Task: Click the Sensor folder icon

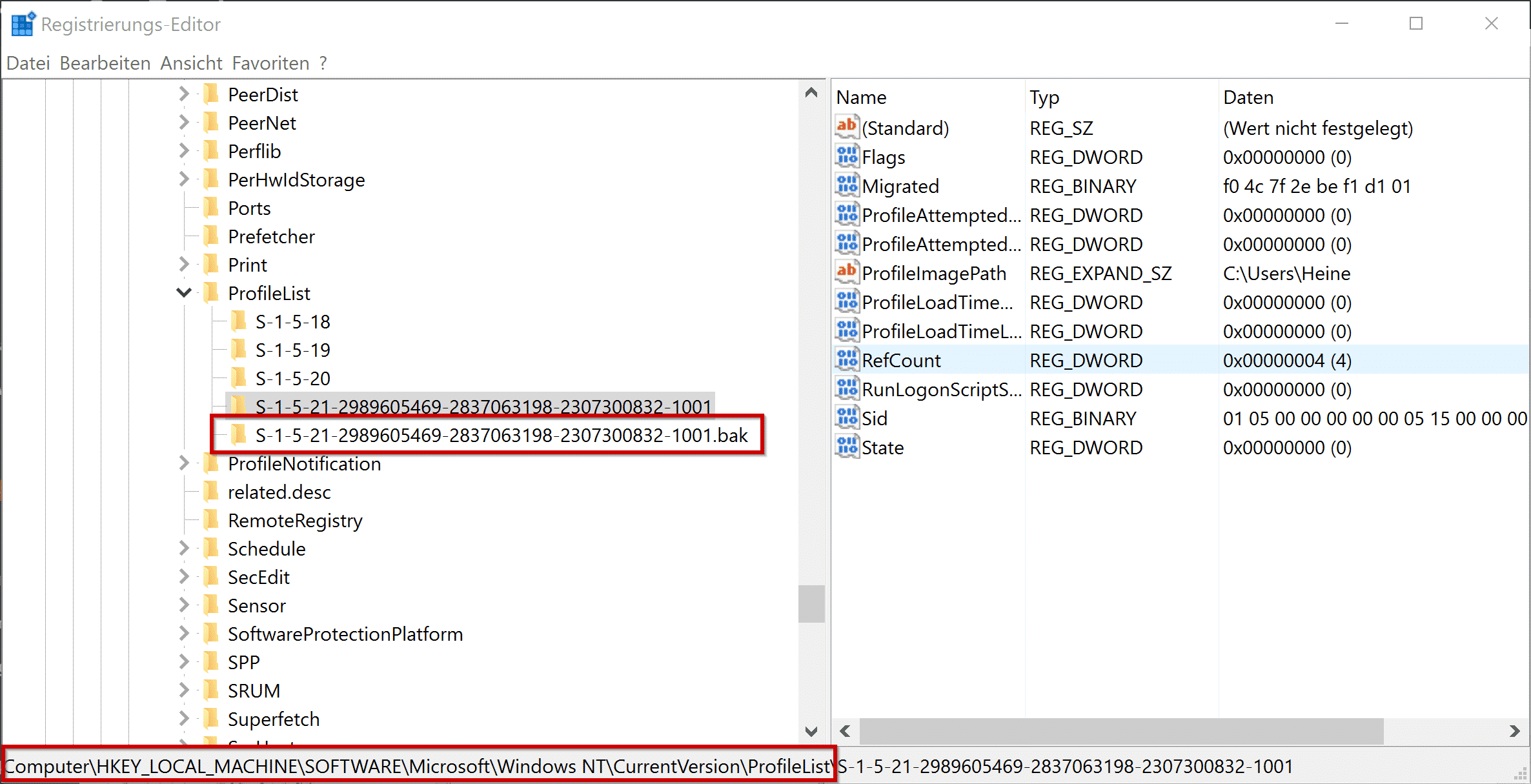Action: 211,605
